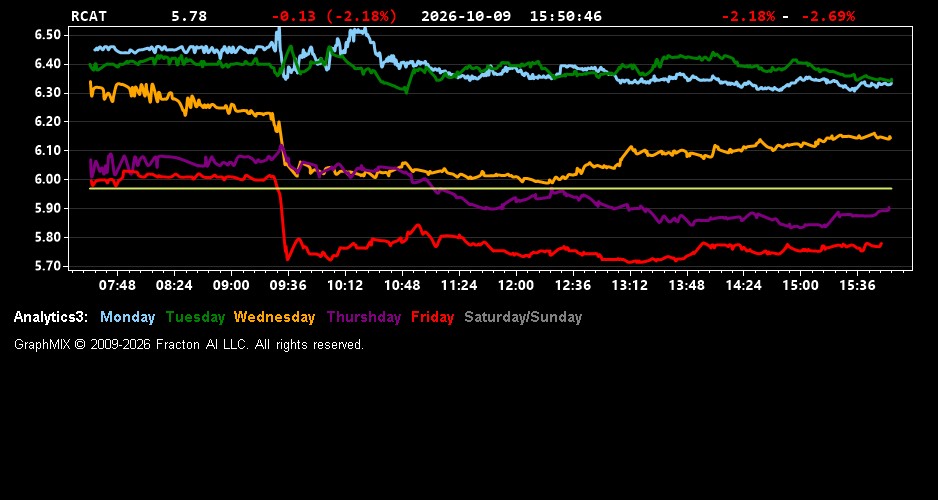938x500 pixels.
Task: Click the 10:48 time axis label
Action: click(402, 285)
